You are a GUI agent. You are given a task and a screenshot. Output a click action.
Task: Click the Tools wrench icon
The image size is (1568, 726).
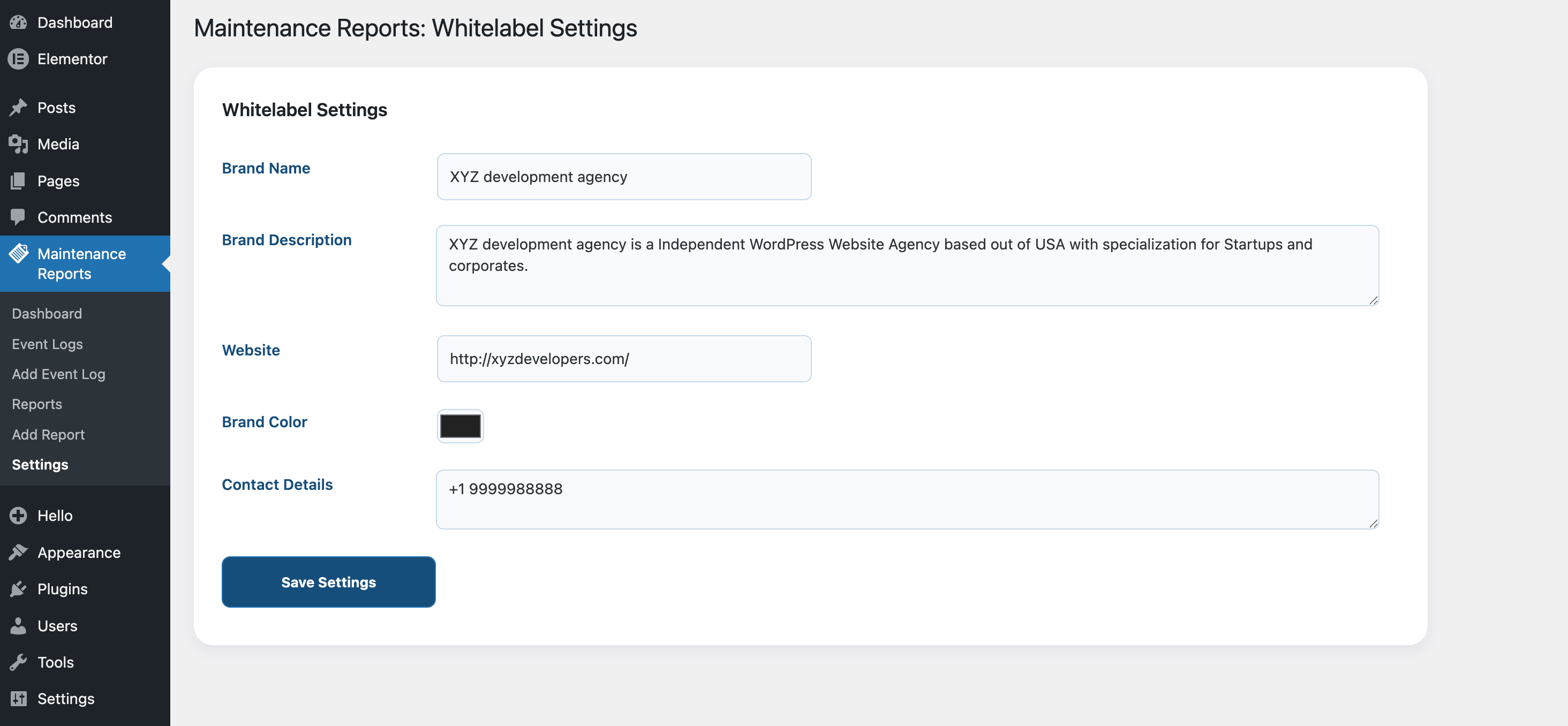click(x=18, y=662)
